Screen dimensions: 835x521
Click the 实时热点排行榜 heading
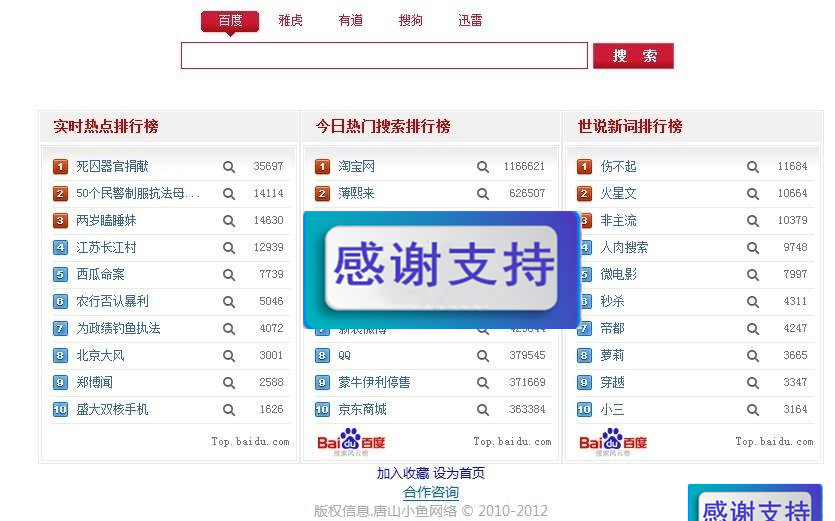pos(106,126)
